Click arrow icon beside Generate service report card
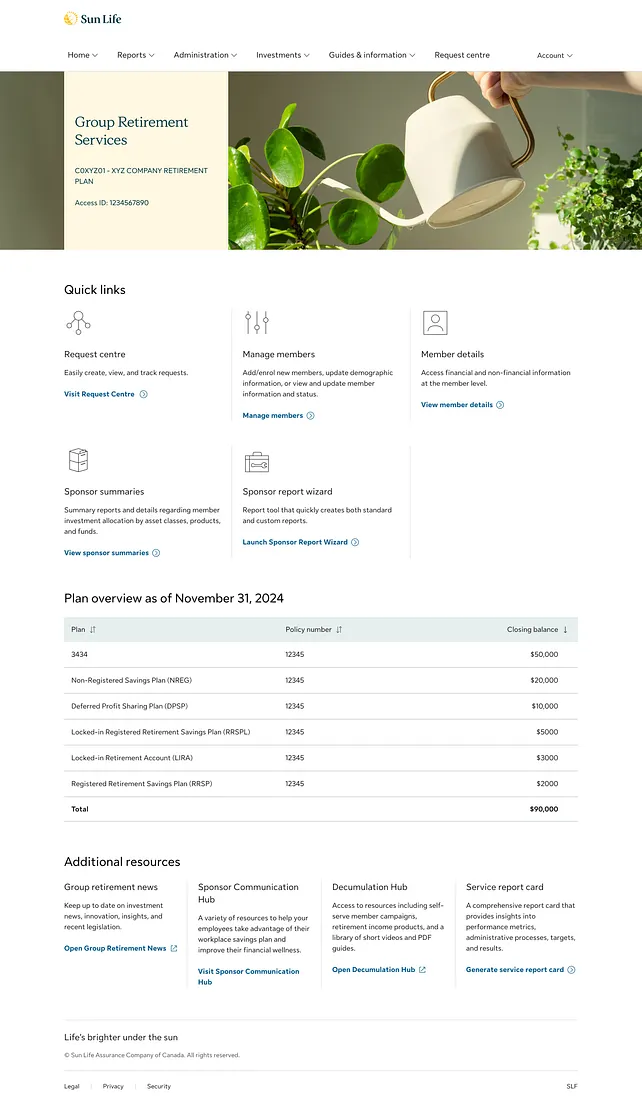Viewport: 642px width, 1109px height. (x=571, y=970)
